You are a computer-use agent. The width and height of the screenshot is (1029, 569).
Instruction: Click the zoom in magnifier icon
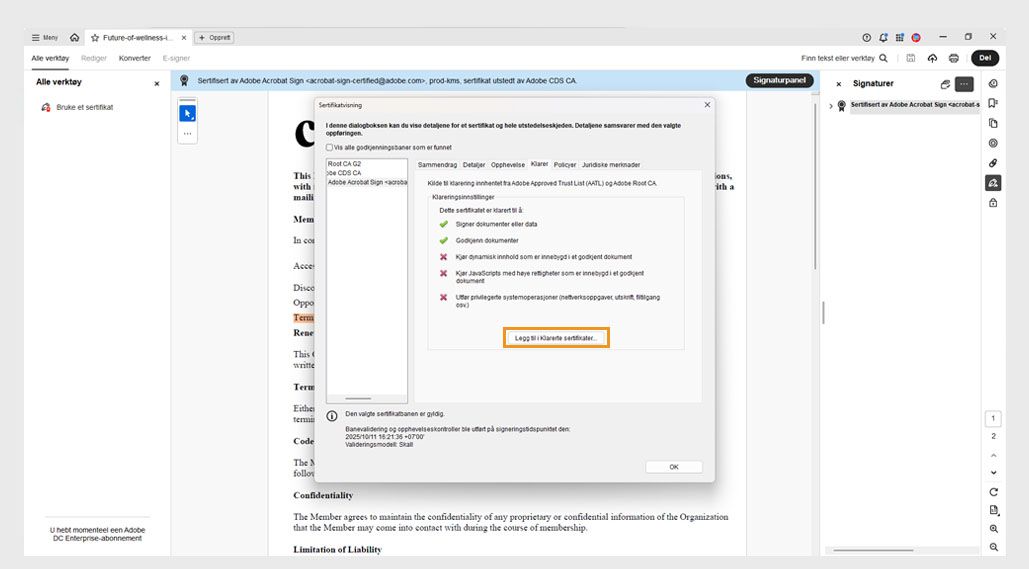pyautogui.click(x=993, y=529)
